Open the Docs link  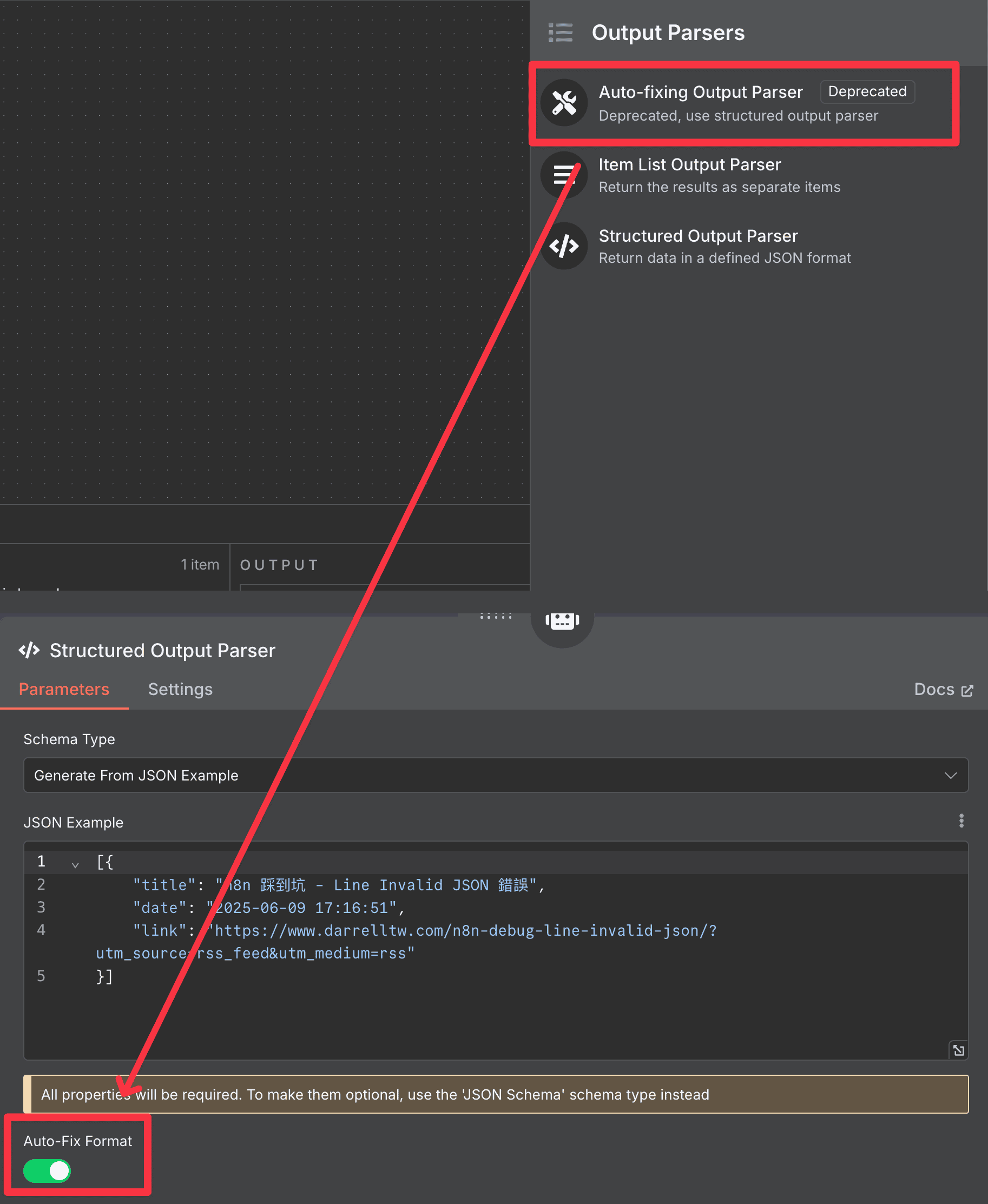934,689
